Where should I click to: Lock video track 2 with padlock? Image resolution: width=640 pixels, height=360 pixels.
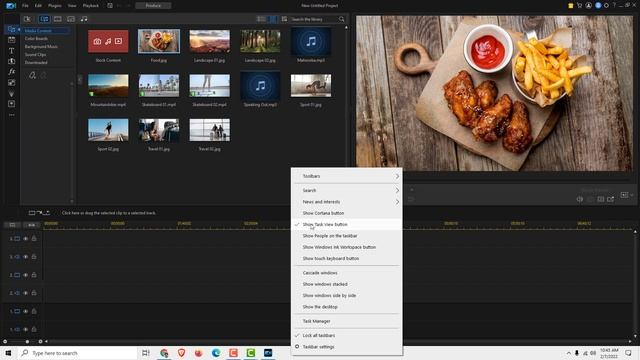34,275
